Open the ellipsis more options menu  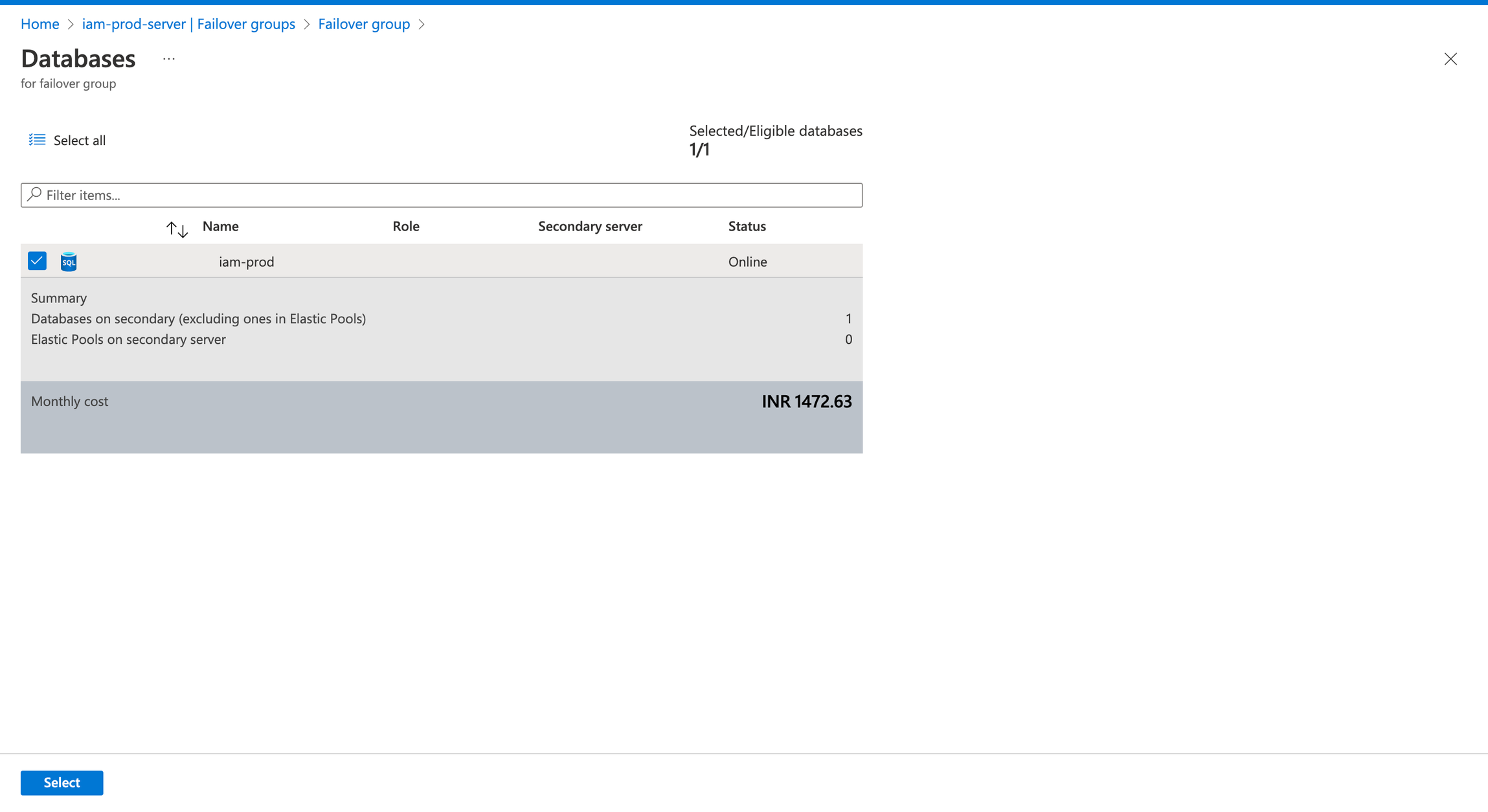coord(169,59)
